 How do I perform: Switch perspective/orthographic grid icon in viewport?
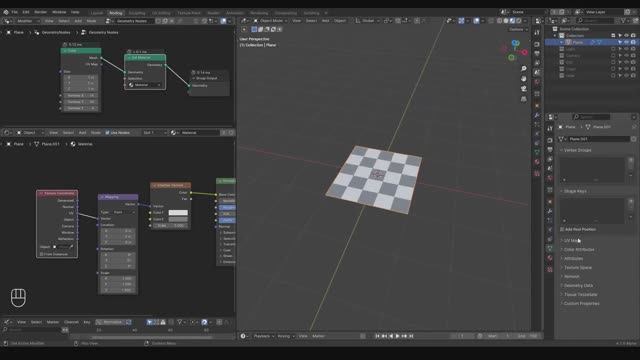pos(524,99)
